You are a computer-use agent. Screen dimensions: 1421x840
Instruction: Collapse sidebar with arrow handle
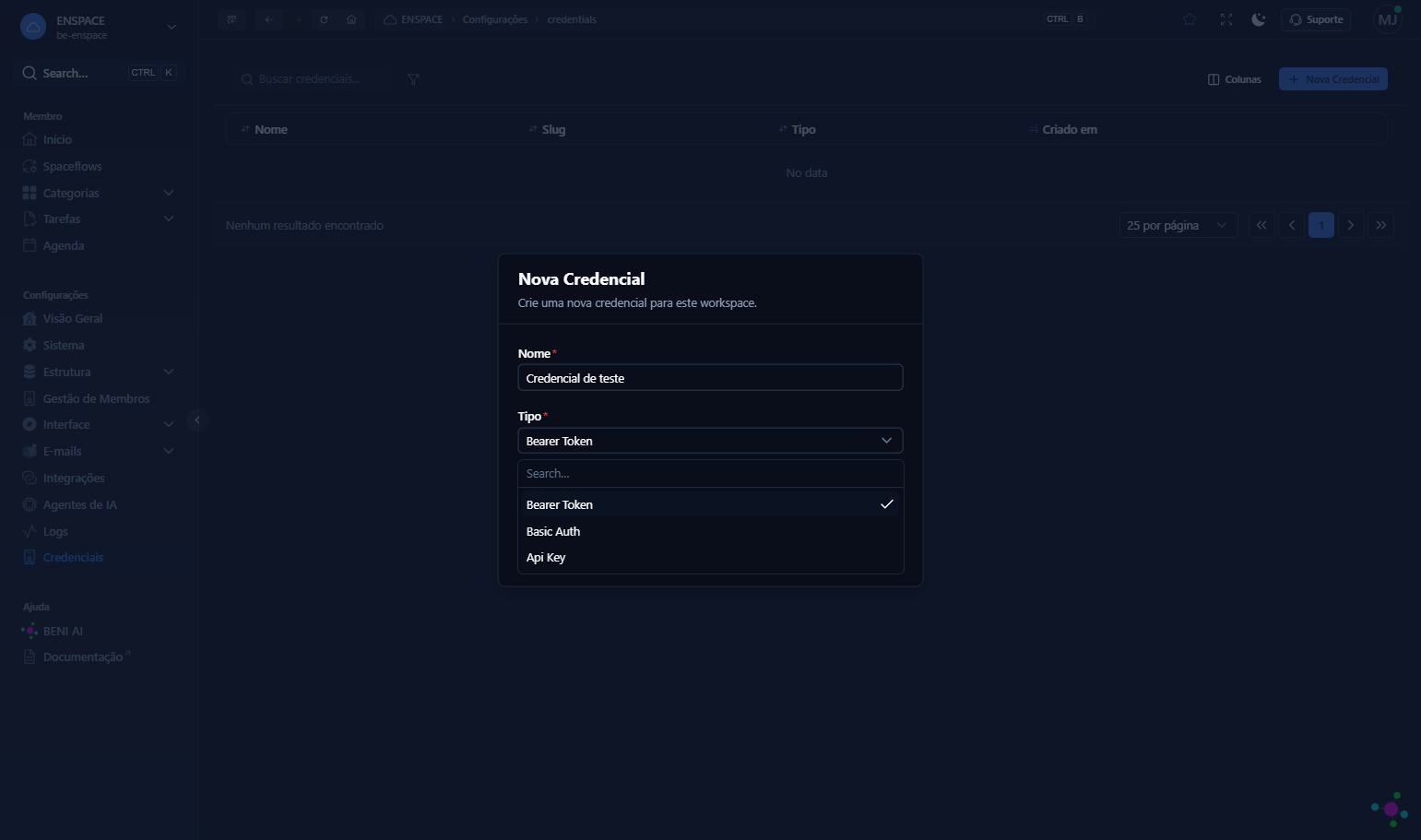click(196, 420)
